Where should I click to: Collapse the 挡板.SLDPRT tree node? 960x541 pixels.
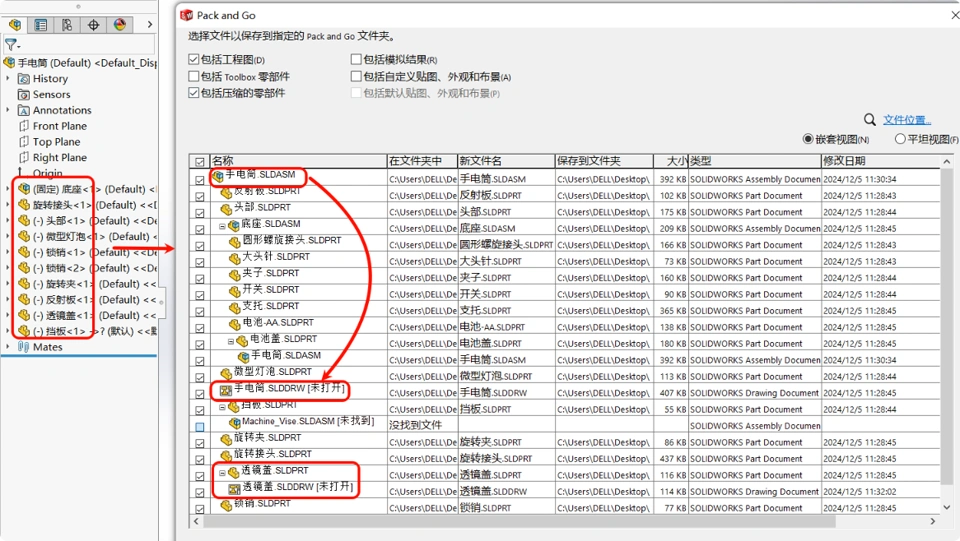tap(222, 406)
